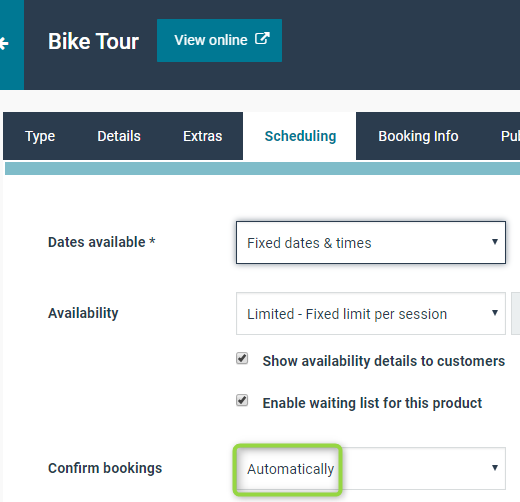Viewport: 520px width, 502px height.
Task: Uncheck Enable waiting list for this product
Action: (242, 400)
